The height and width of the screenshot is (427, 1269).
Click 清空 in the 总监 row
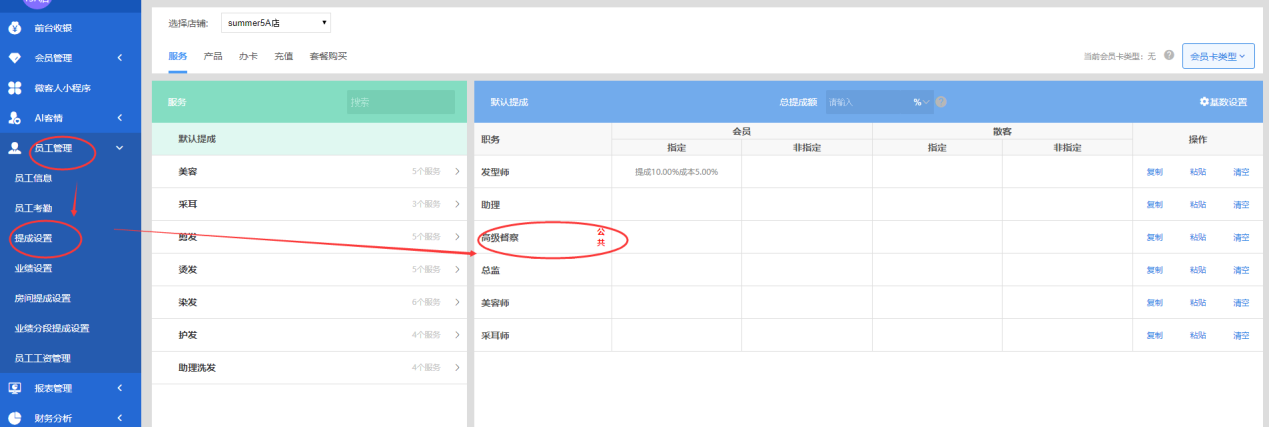[1241, 270]
